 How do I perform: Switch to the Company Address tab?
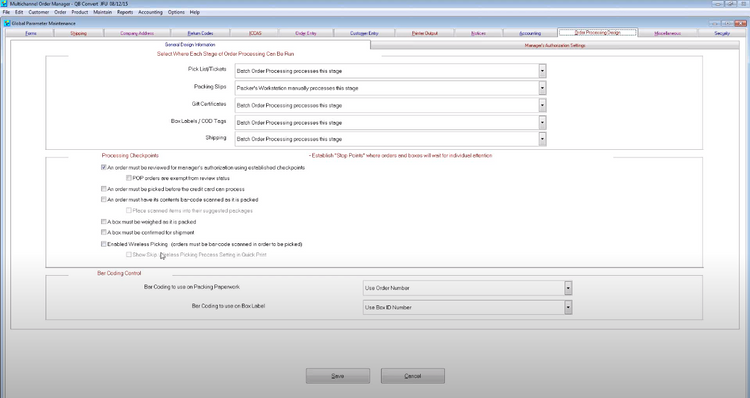pyautogui.click(x=137, y=33)
